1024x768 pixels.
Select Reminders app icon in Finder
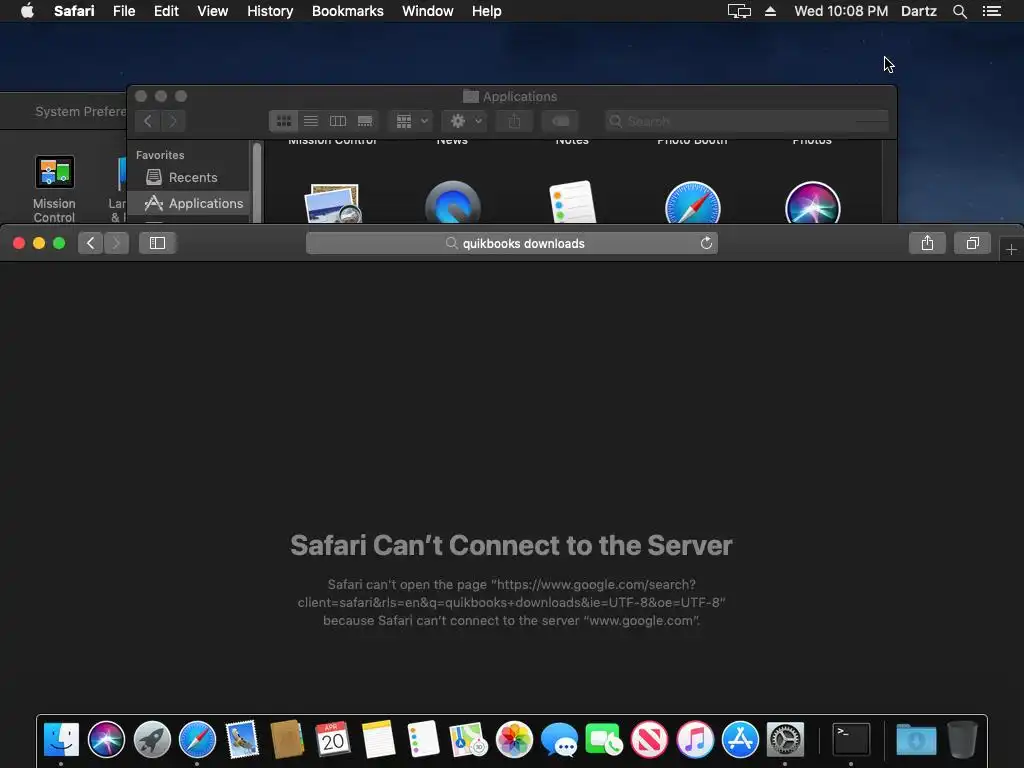pos(572,202)
